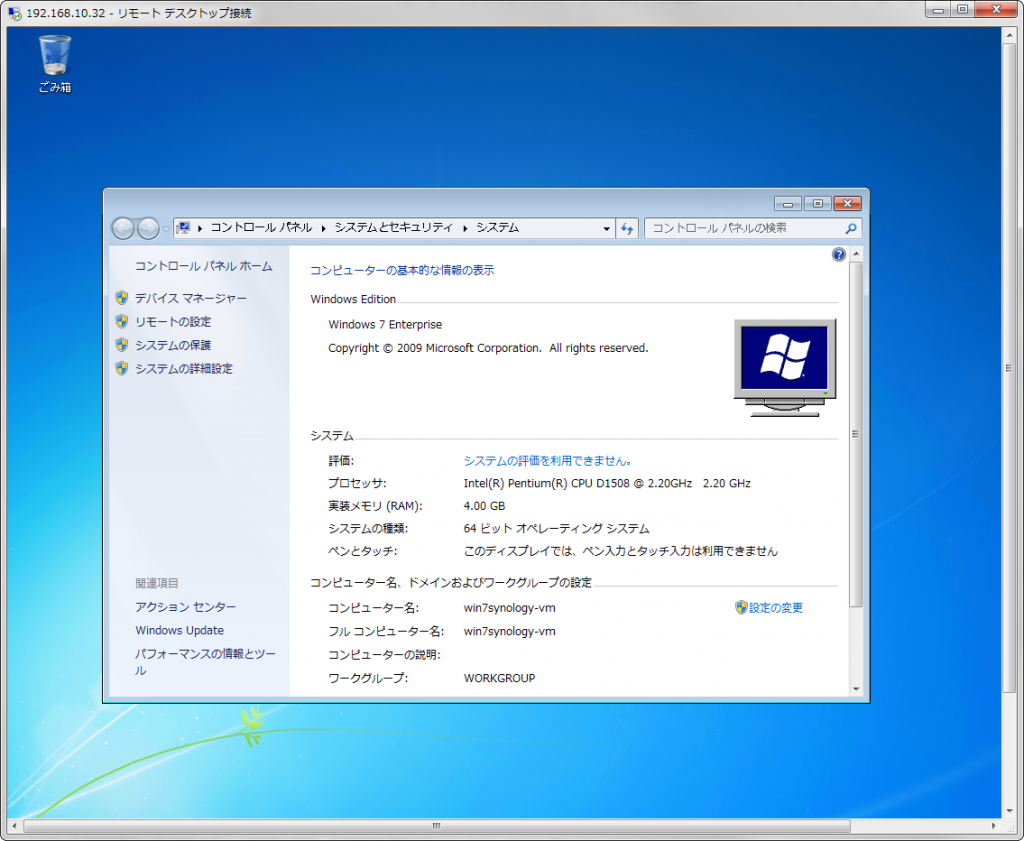Click Remote Desktop scrollbar right arrow

click(x=994, y=826)
